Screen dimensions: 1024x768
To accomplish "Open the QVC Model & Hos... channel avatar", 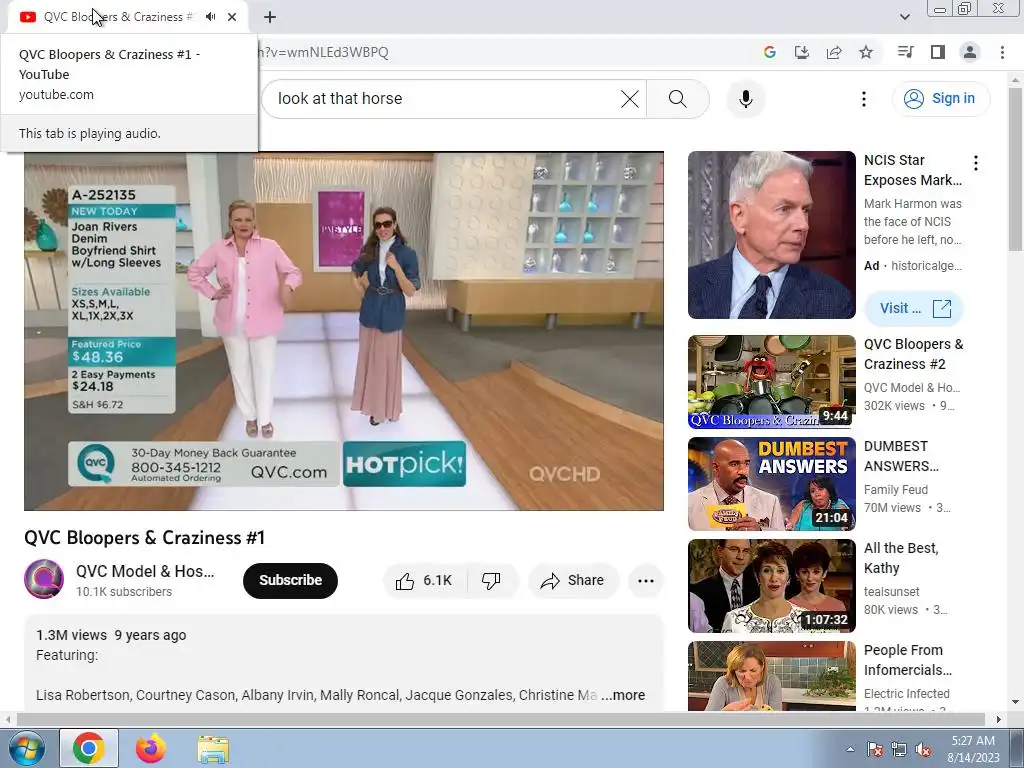I will [44, 579].
